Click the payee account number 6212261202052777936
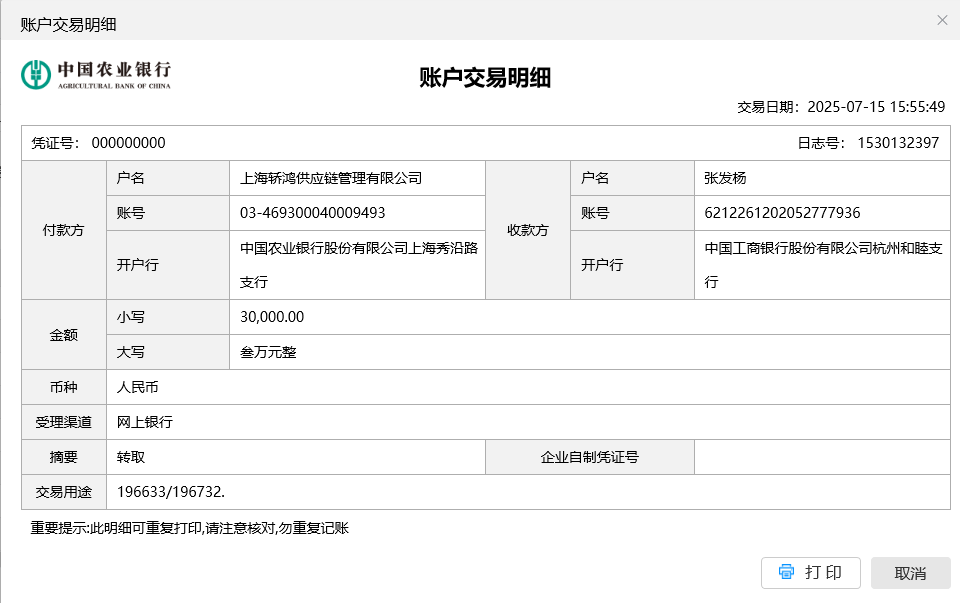The image size is (960, 603). (782, 213)
